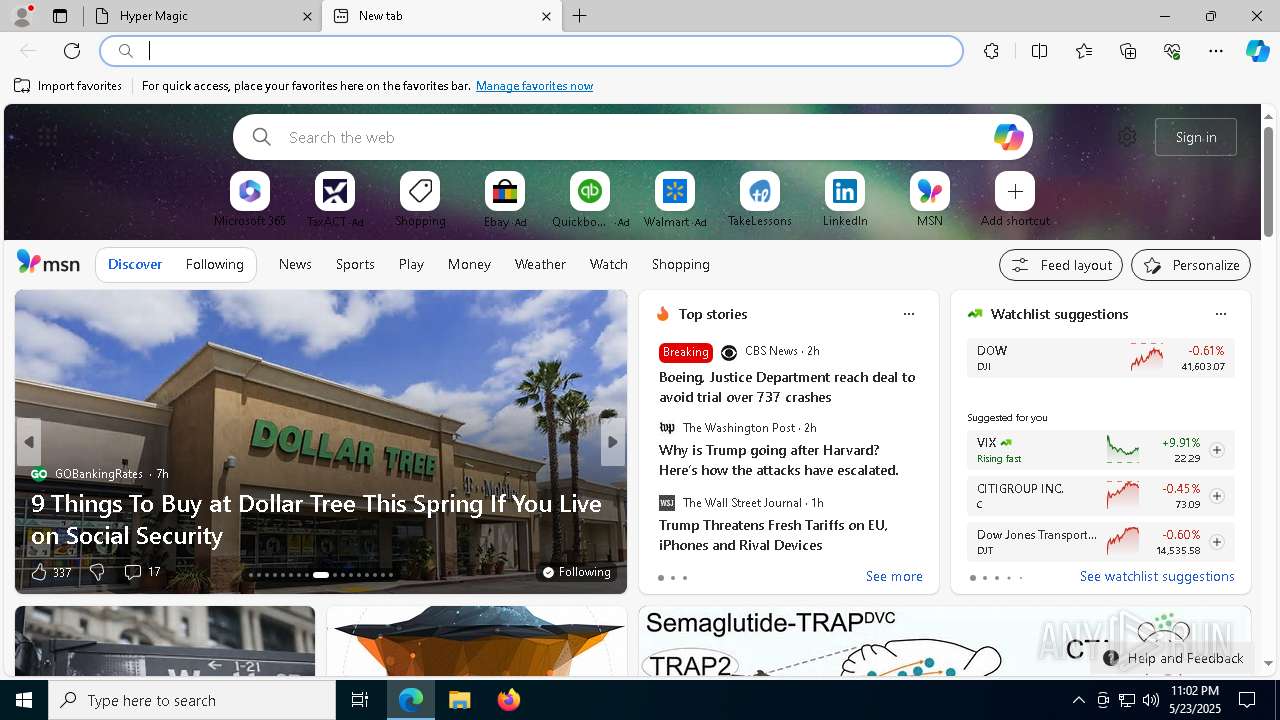Open the Ebay shortcut tile
The width and height of the screenshot is (1280, 720).
point(505,191)
